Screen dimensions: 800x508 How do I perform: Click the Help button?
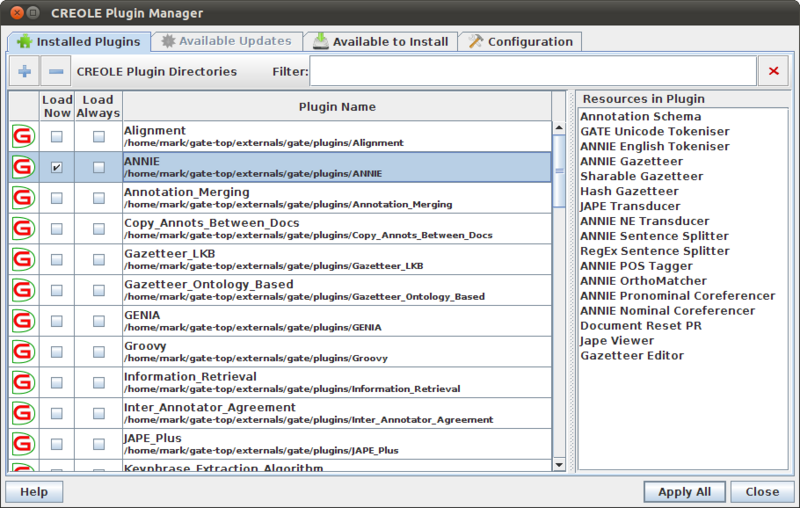[34, 492]
